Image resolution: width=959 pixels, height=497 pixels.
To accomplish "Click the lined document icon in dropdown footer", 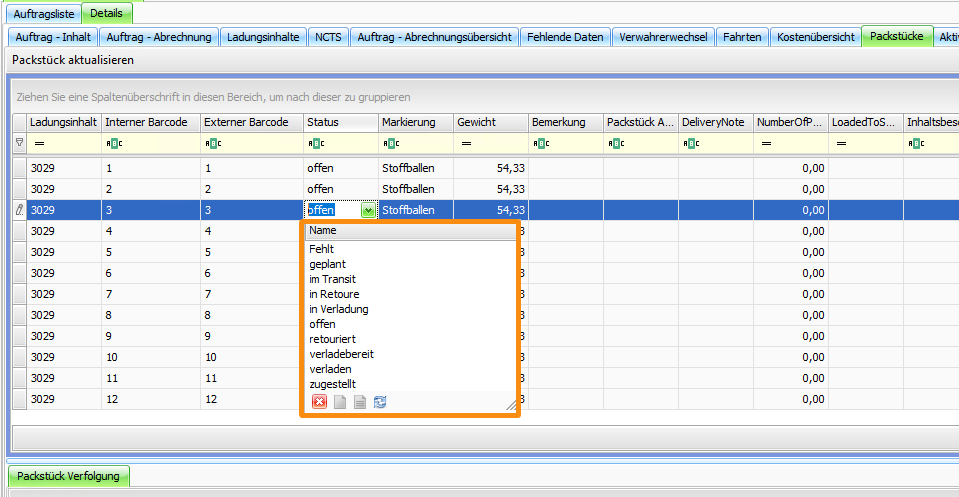I will click(x=360, y=402).
